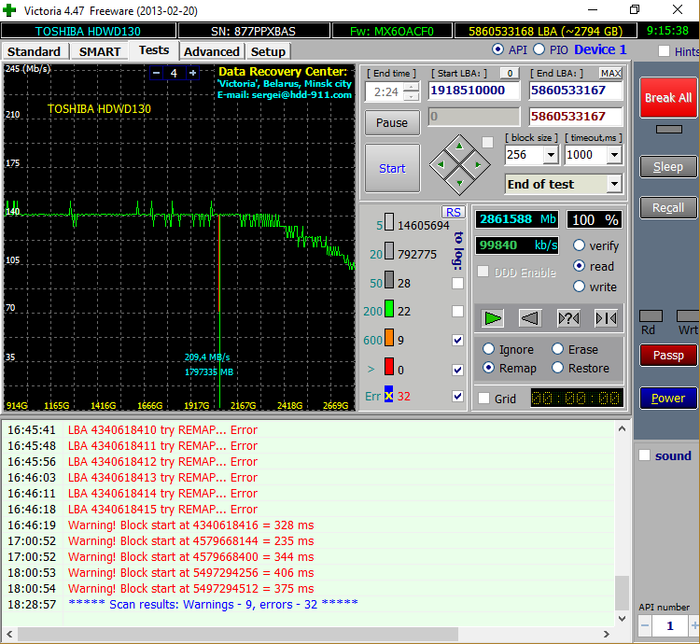Viewport: 700px width, 644px height.
Task: Select the Erase error action
Action: [x=558, y=349]
